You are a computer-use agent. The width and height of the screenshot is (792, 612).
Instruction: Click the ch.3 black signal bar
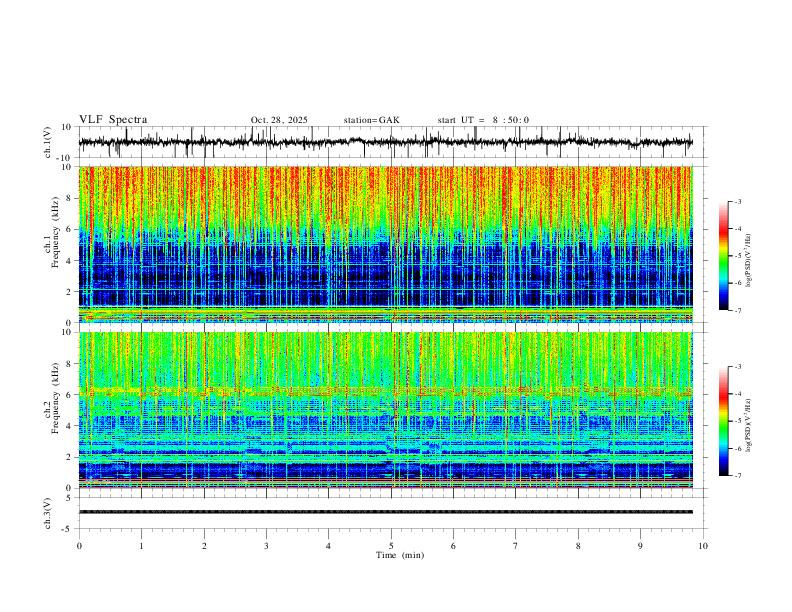pos(385,512)
